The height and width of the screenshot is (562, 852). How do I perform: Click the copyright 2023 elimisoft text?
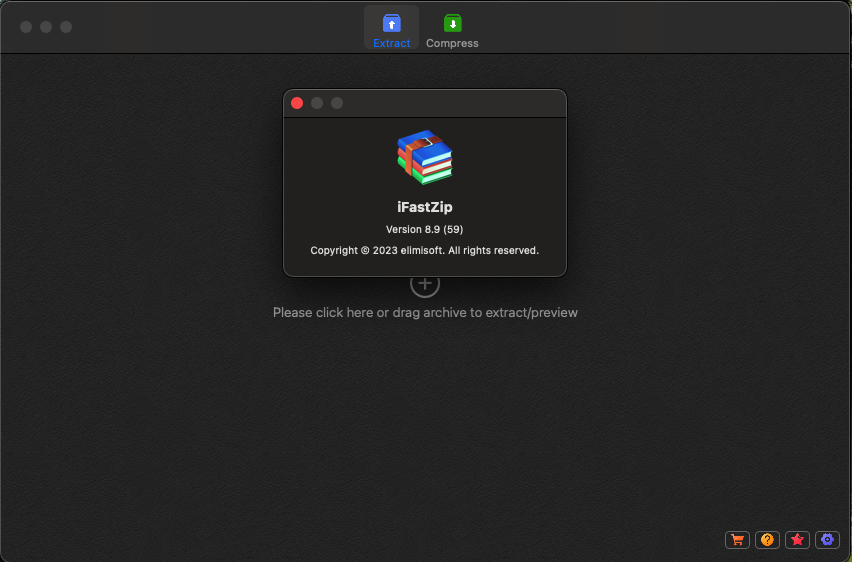coord(424,251)
